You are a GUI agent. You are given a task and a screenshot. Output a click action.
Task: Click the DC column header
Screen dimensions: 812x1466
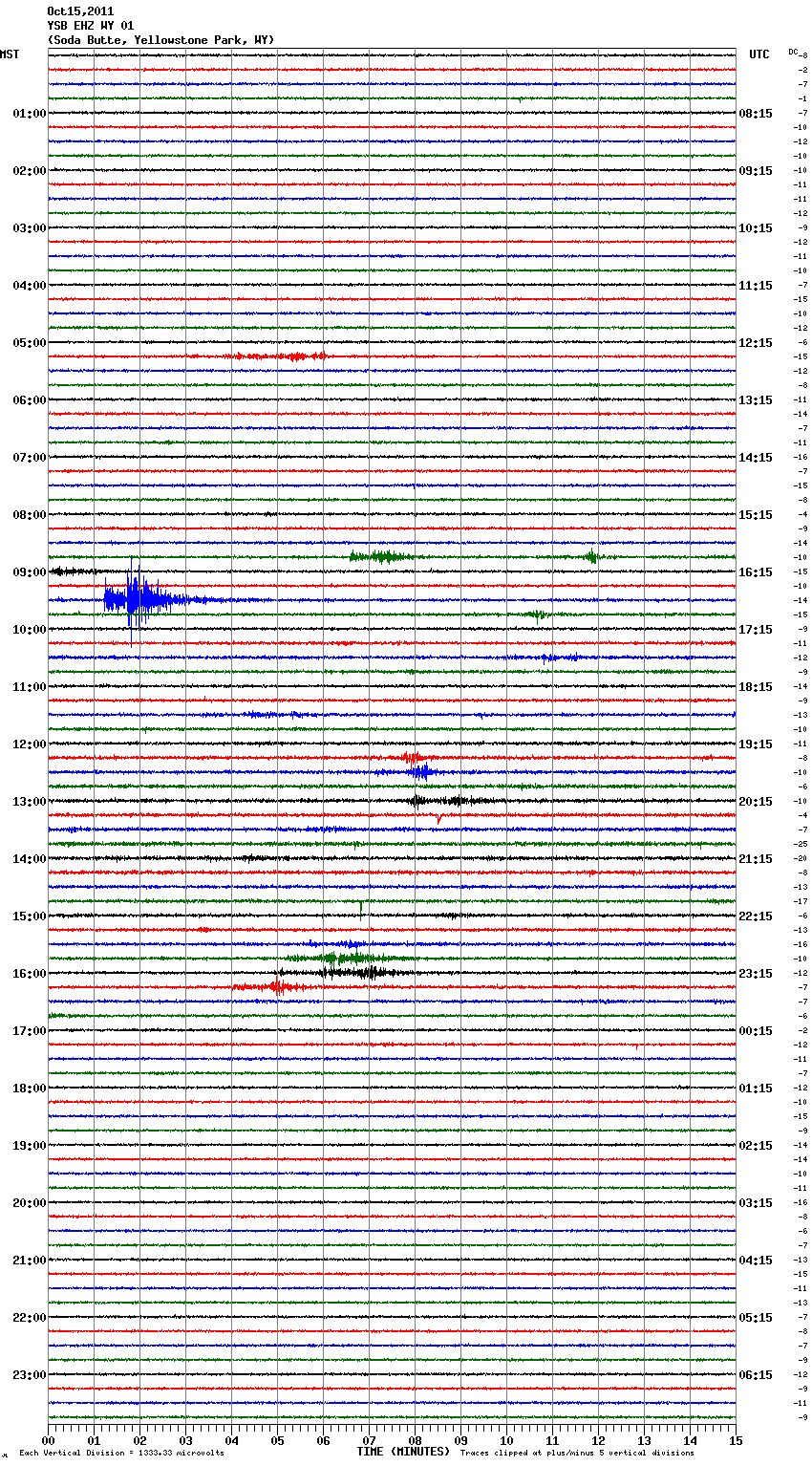point(793,51)
